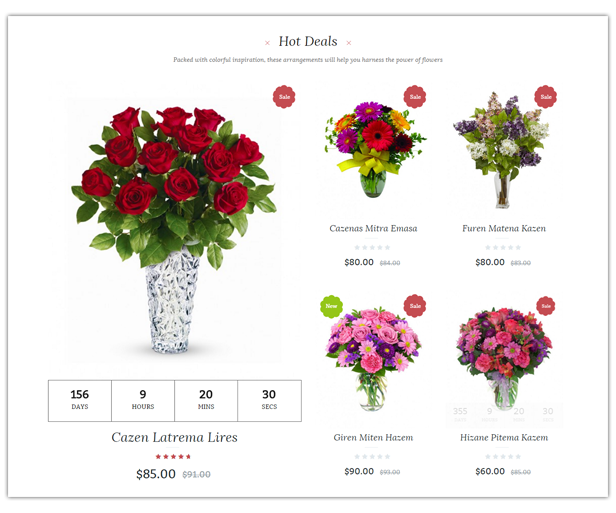Click the star rating under Furen Matena Kazen
The image size is (616, 513).
pos(503,247)
